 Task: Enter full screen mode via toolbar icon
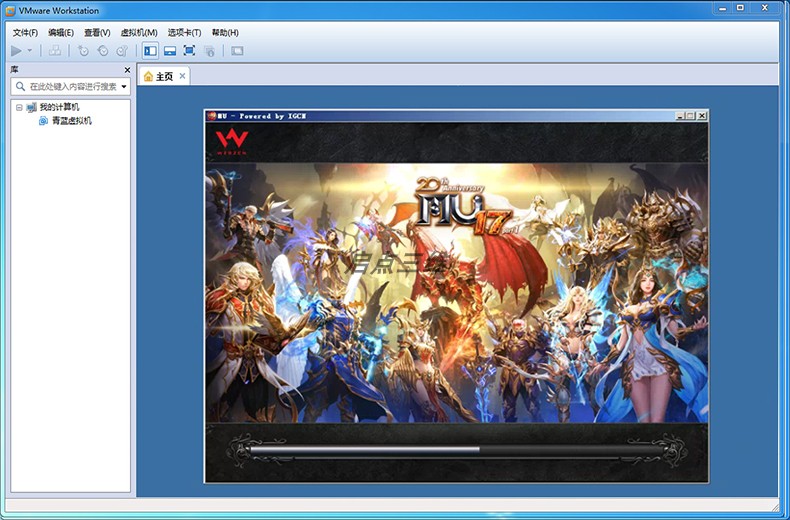point(189,50)
